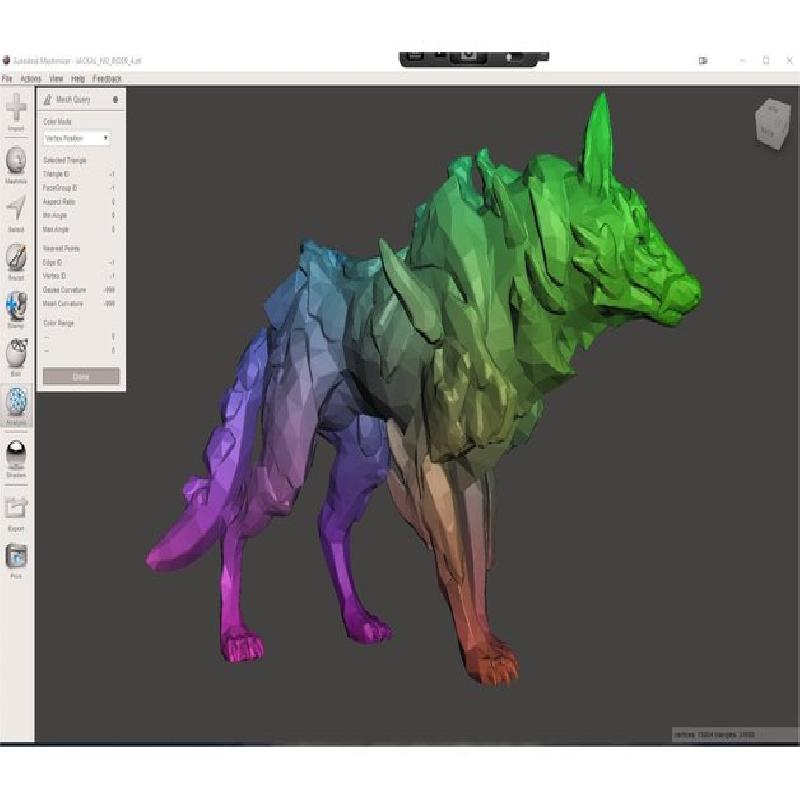Click the Export icon in sidebar
Image resolution: width=800 pixels, height=800 pixels.
(x=17, y=508)
